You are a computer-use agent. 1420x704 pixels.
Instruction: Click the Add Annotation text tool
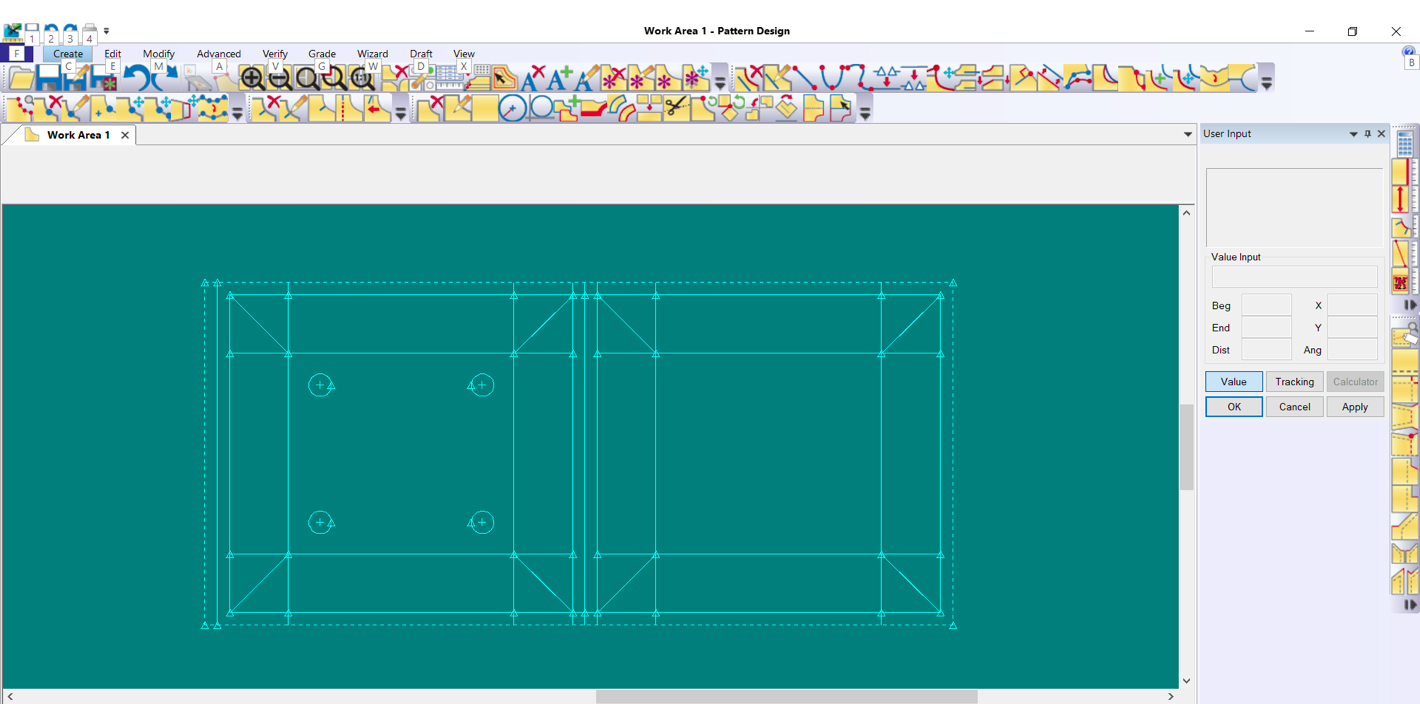click(561, 78)
